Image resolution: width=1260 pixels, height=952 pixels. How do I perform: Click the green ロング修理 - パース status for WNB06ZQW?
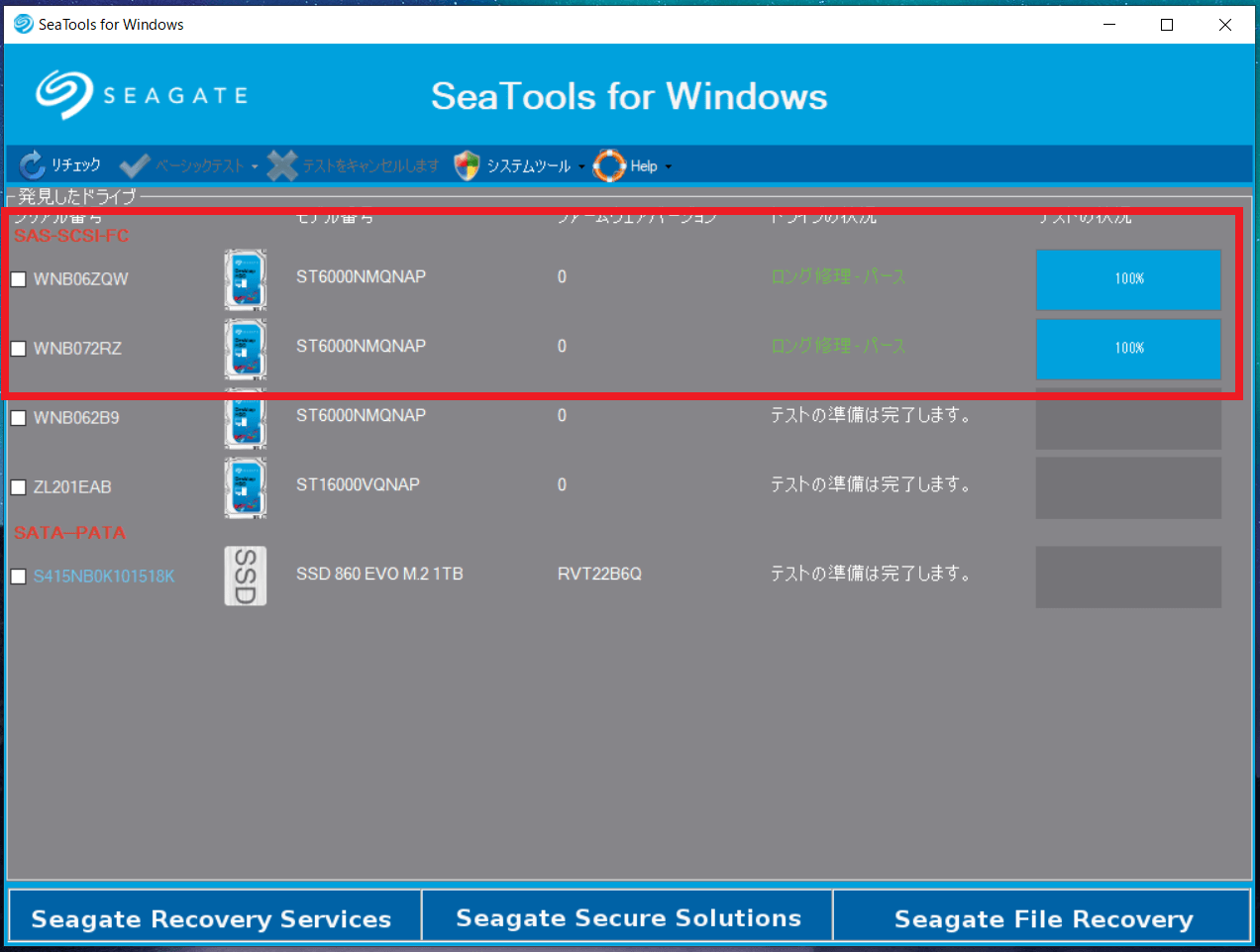[x=839, y=276]
